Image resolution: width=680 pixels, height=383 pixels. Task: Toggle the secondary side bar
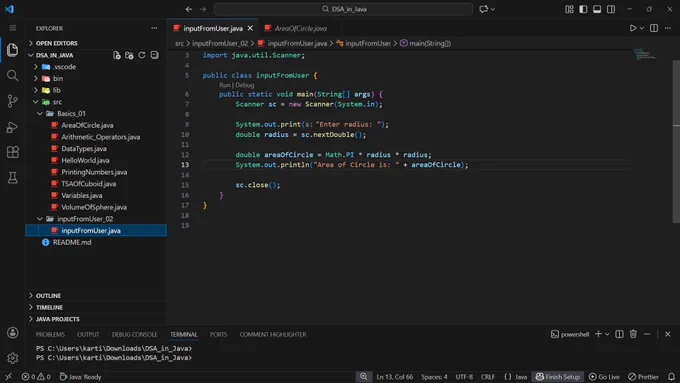pos(611,9)
